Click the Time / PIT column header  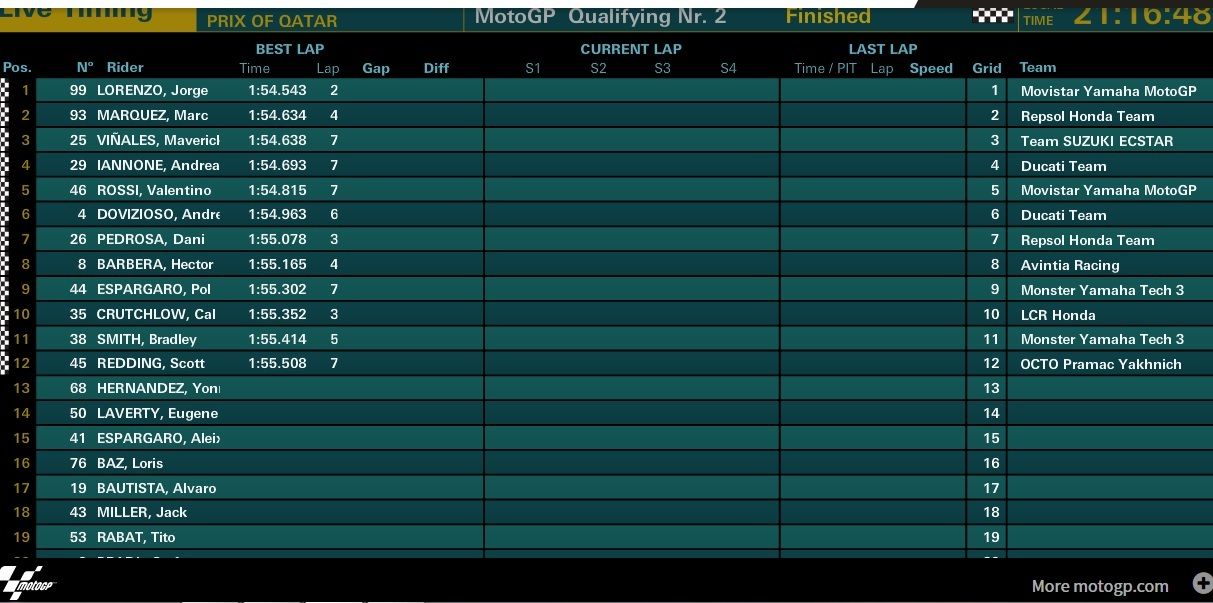[825, 69]
